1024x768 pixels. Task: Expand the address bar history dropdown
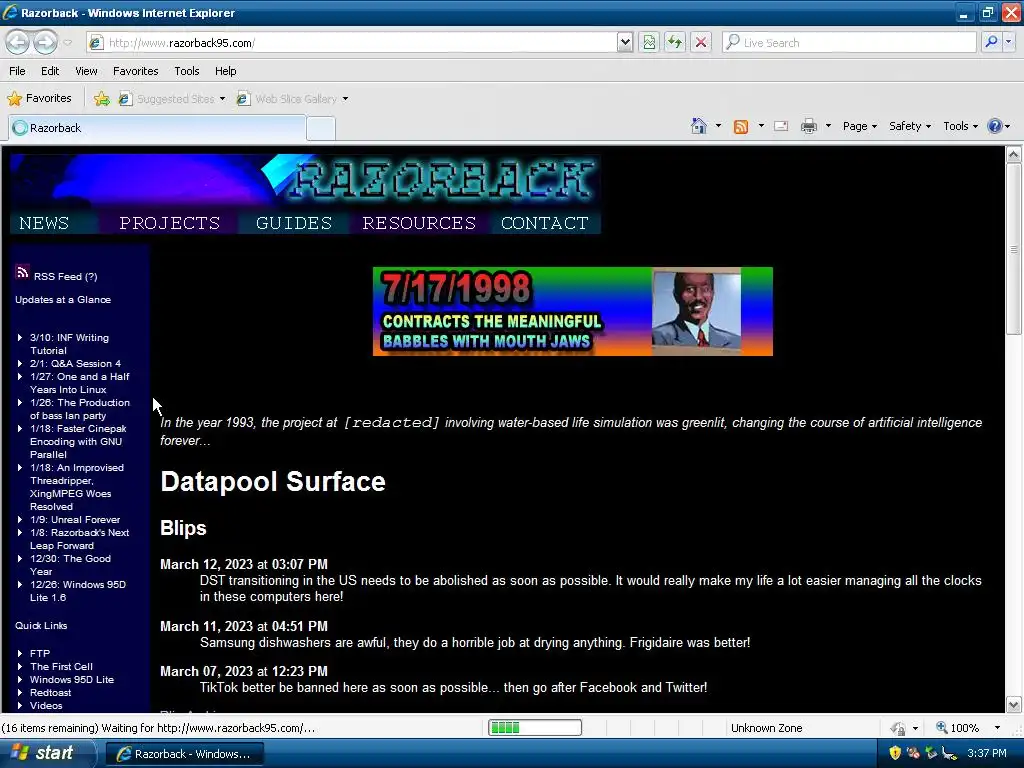(x=625, y=42)
